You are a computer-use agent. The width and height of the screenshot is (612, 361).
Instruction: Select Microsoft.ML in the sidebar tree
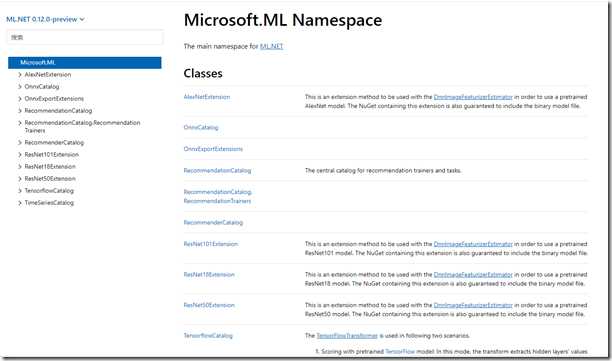click(85, 62)
